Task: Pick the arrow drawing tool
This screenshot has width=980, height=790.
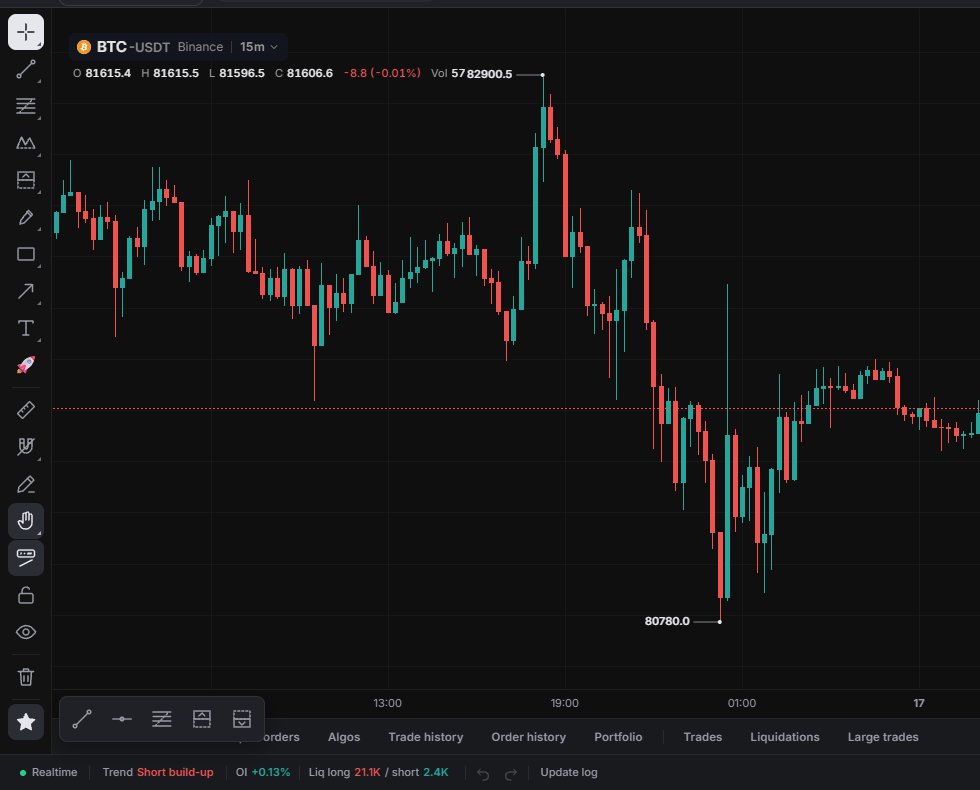Action: click(x=26, y=291)
